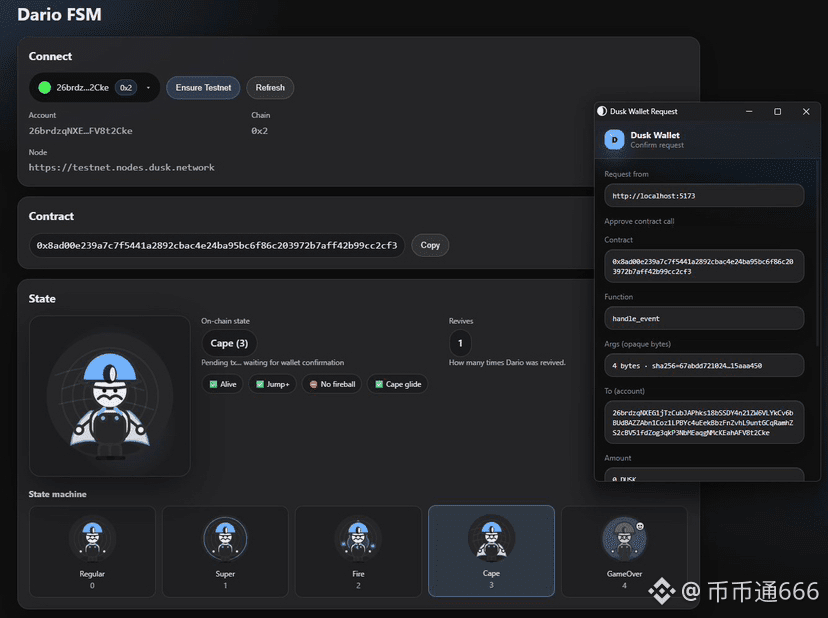Image resolution: width=828 pixels, height=618 pixels.
Task: Maximize the Dusk Wallet Request window
Action: point(778,112)
